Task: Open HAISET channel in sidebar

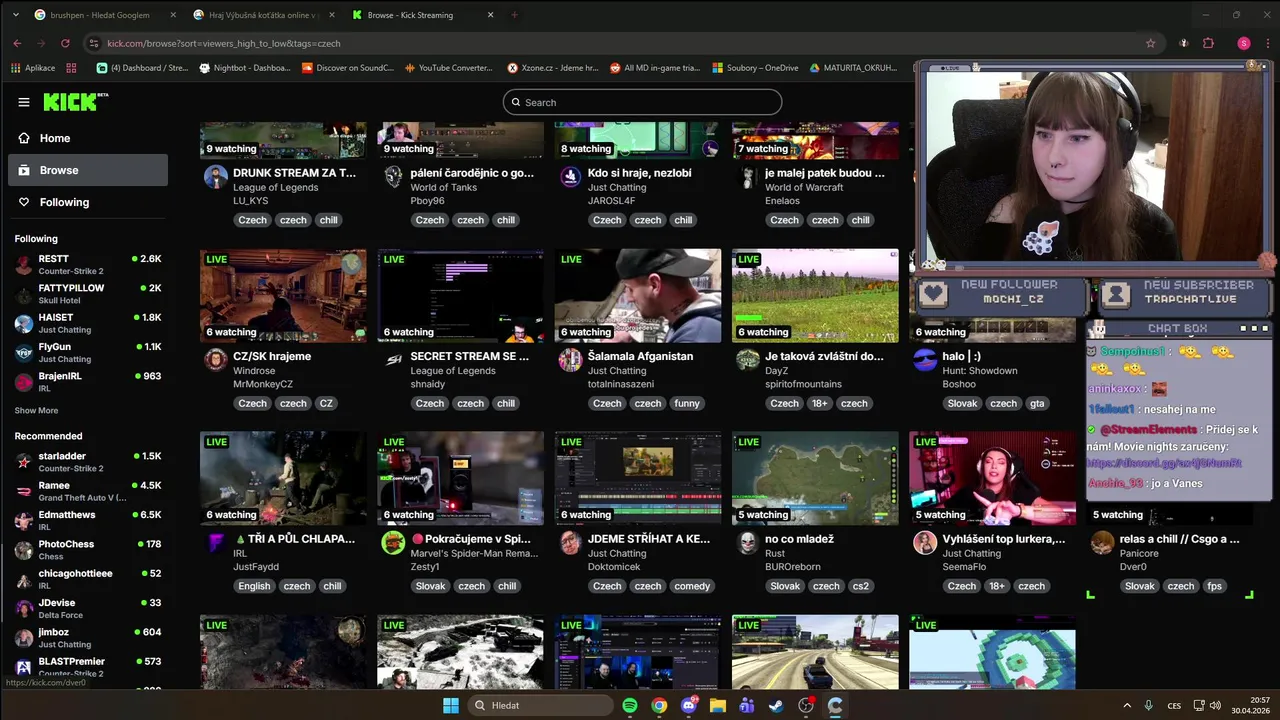Action: pyautogui.click(x=88, y=323)
